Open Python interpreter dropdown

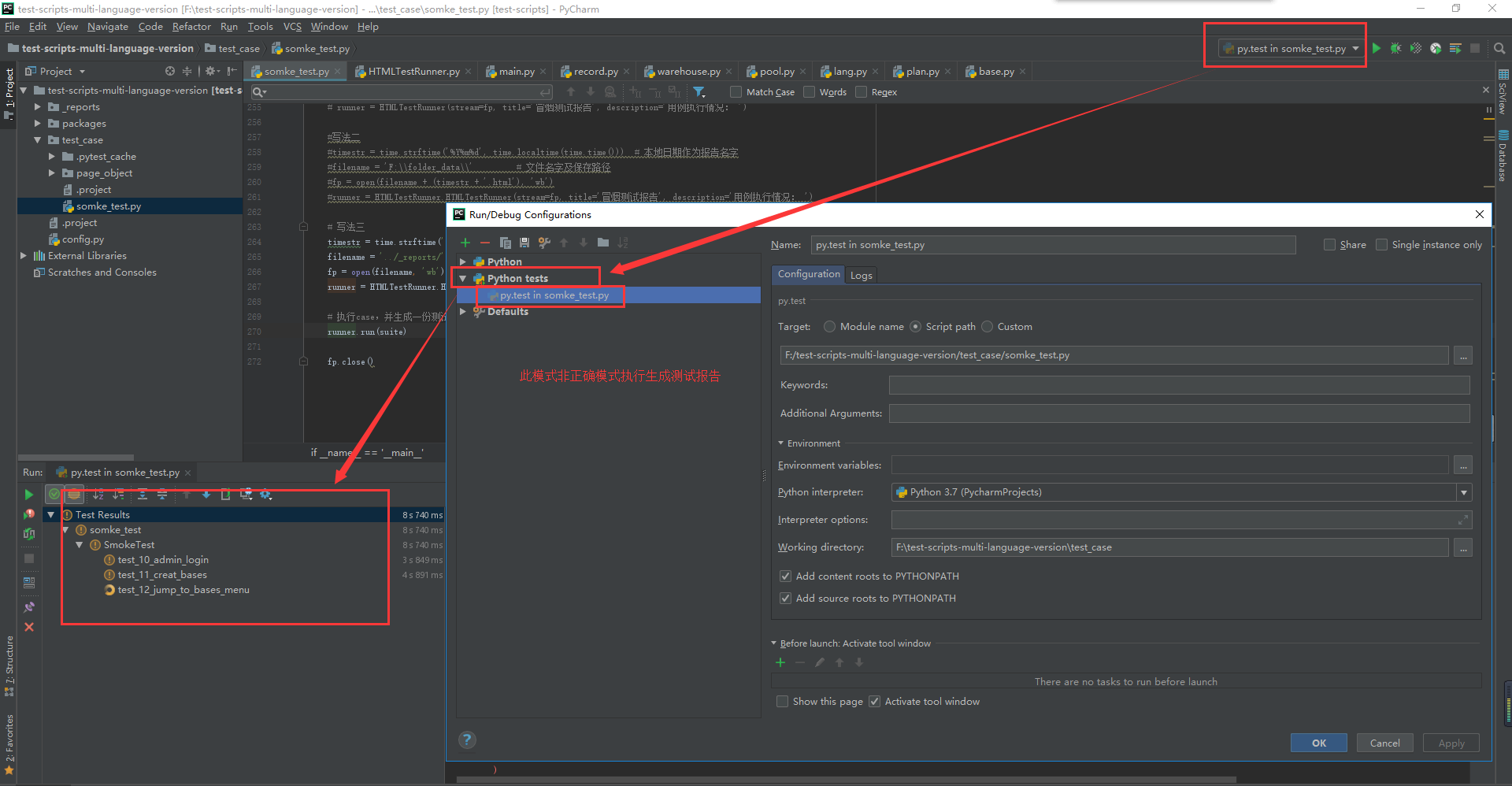[1464, 492]
